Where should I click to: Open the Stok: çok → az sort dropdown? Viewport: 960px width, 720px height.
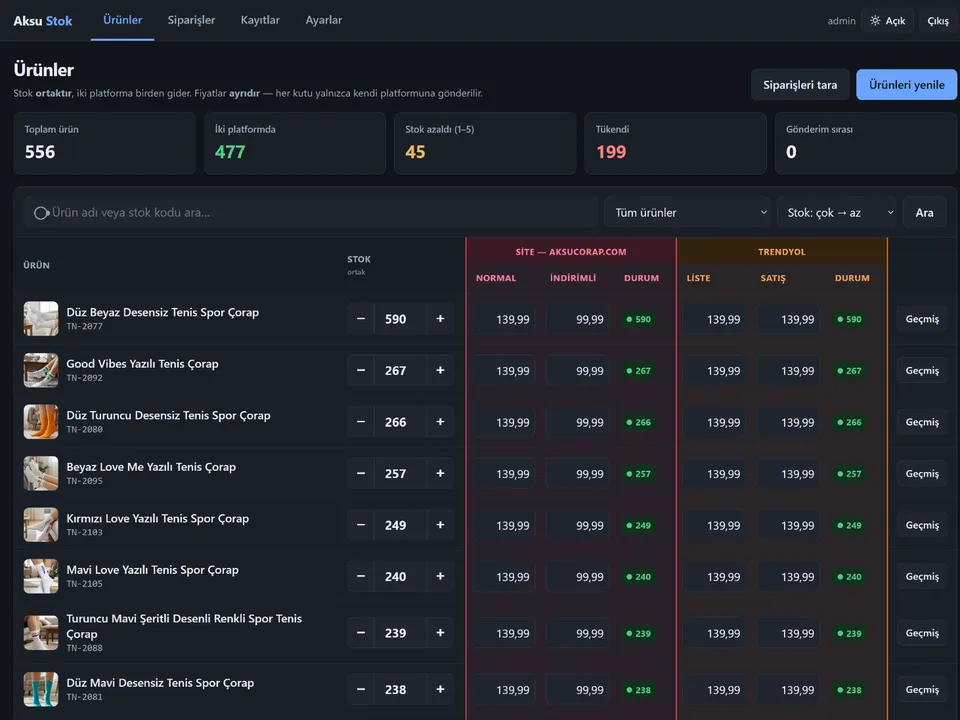pos(836,212)
